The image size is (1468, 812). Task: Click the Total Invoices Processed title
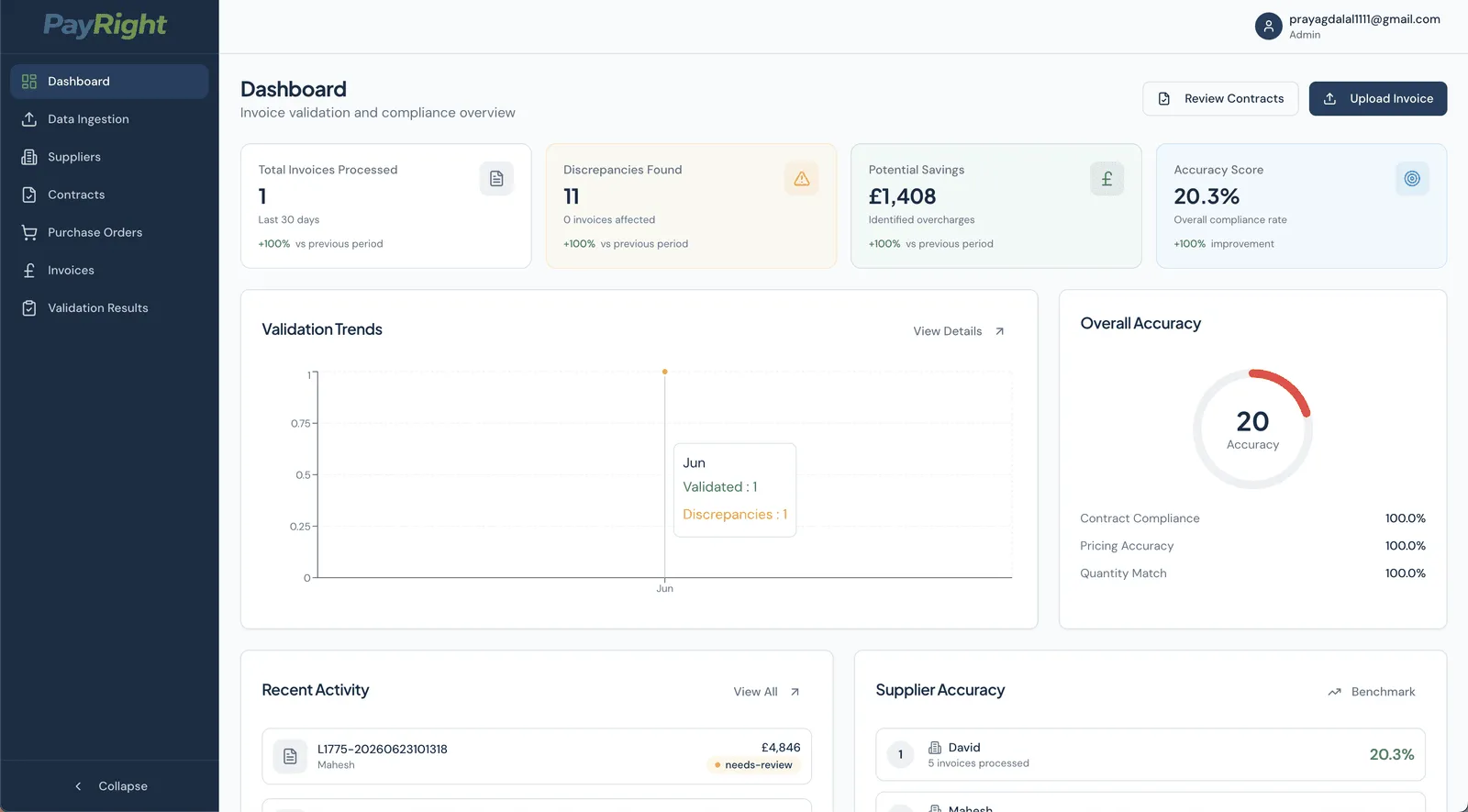click(328, 170)
